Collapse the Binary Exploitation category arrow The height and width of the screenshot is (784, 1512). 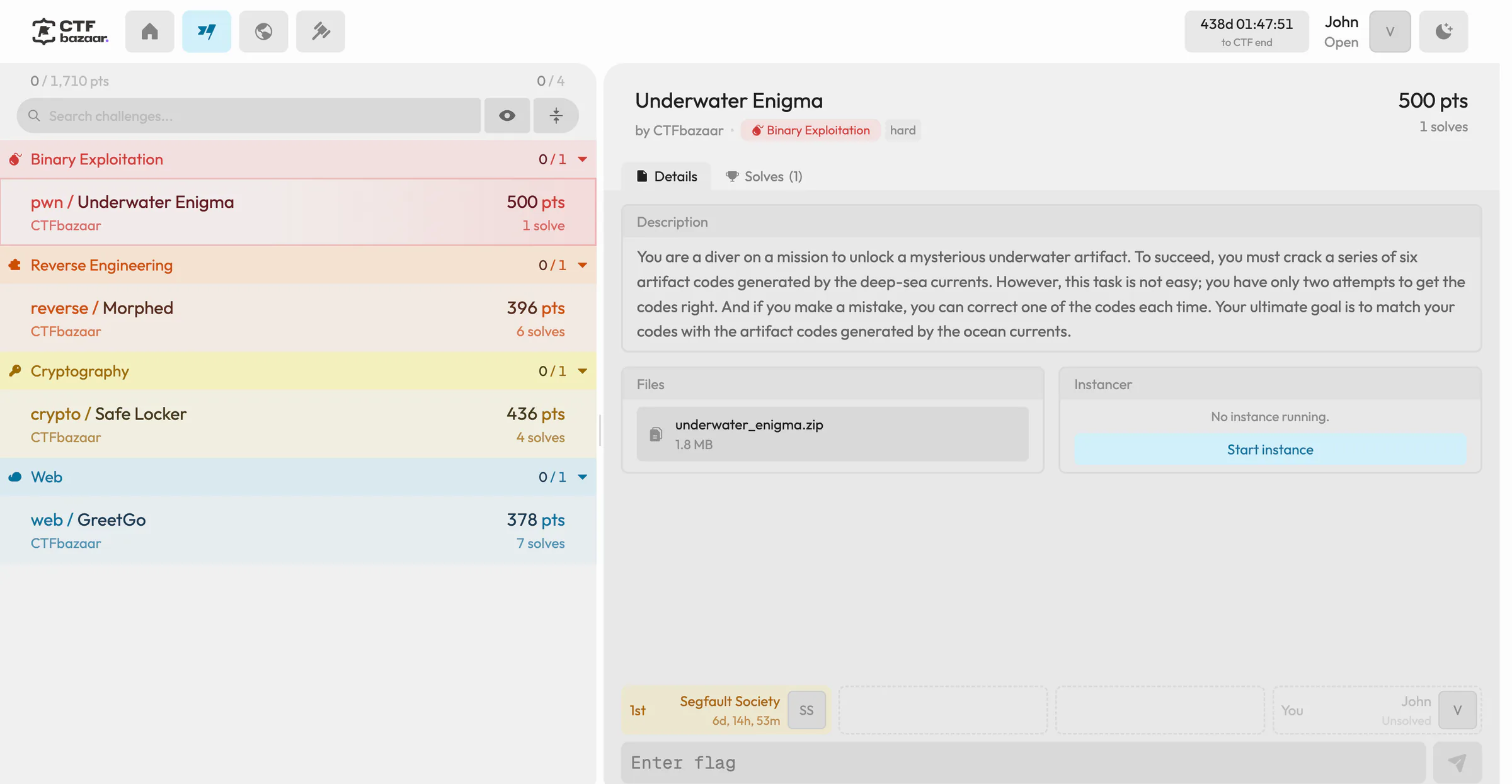[583, 159]
